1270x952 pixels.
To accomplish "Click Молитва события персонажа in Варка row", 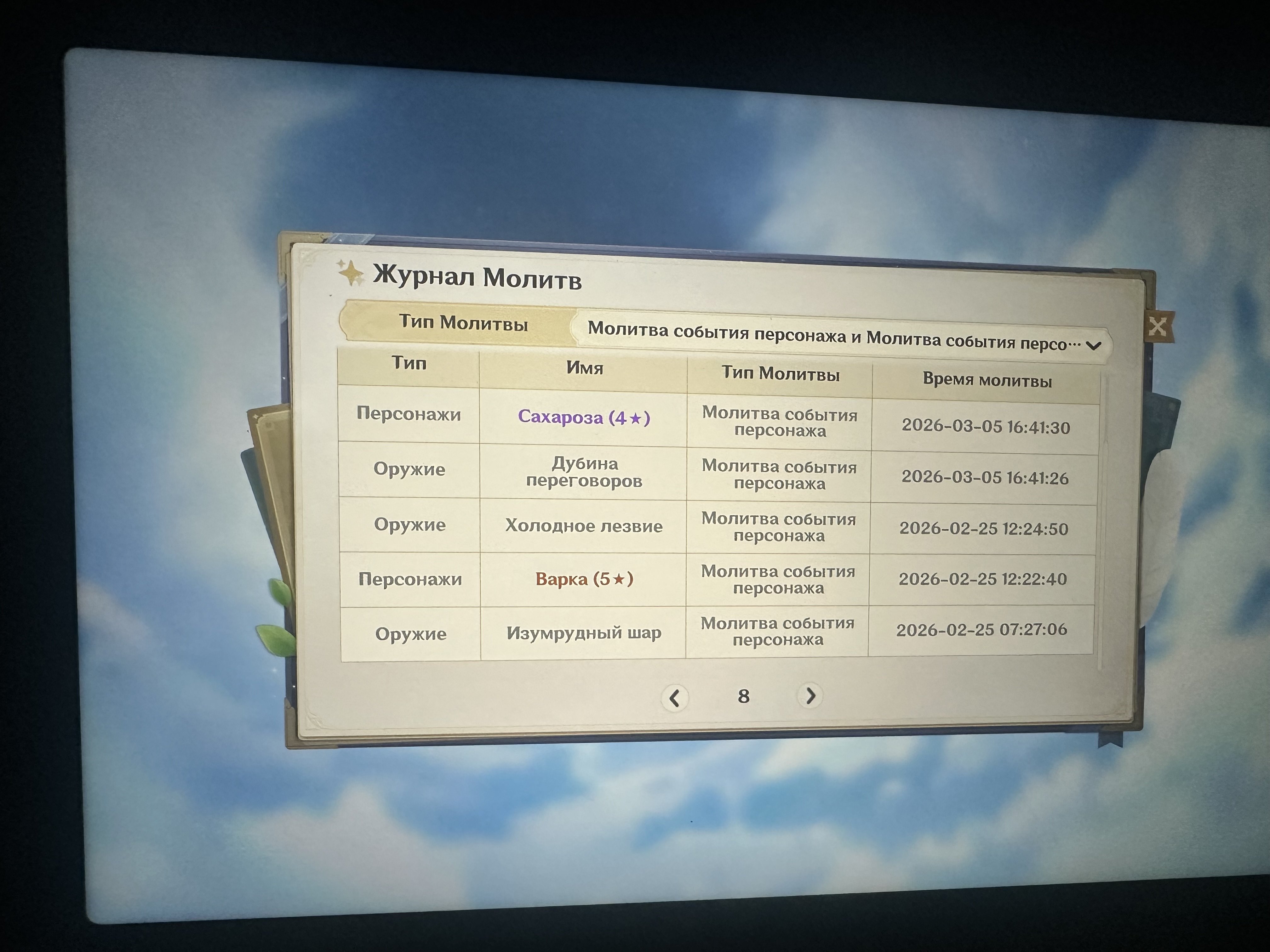I will 778,580.
